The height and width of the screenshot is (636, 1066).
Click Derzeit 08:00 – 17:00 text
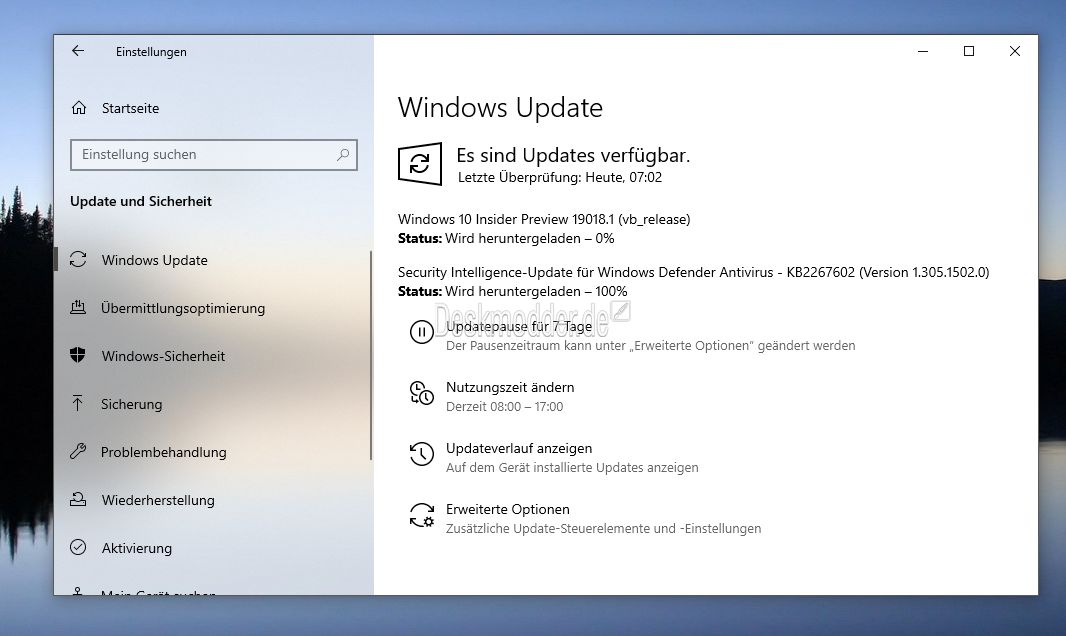click(504, 407)
